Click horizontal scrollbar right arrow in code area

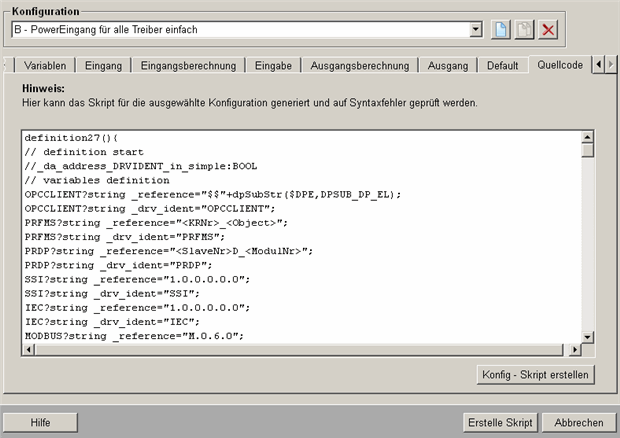(574, 351)
